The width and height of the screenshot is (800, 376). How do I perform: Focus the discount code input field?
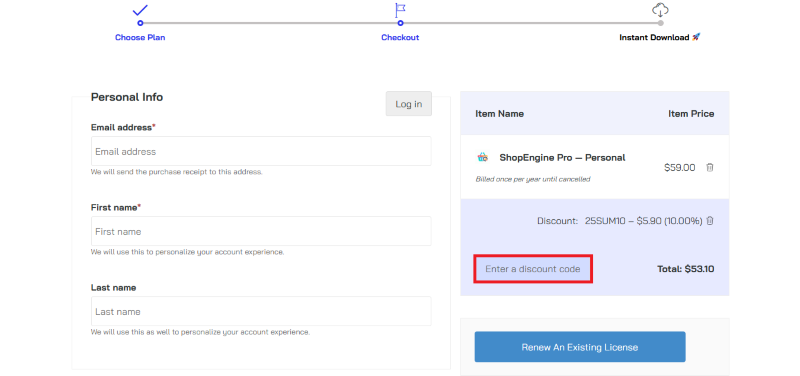pos(533,268)
